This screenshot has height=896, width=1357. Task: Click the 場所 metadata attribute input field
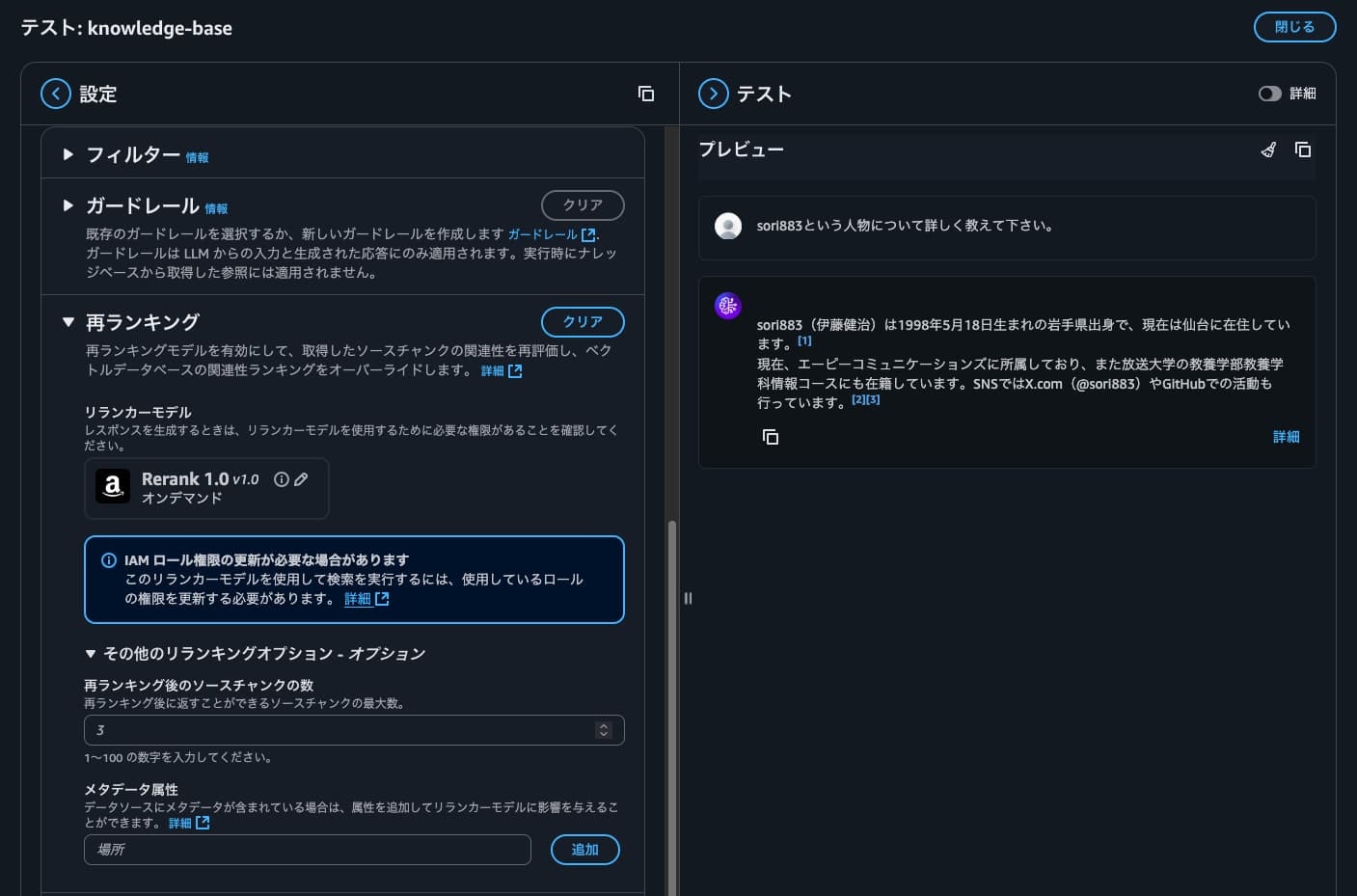coord(307,850)
